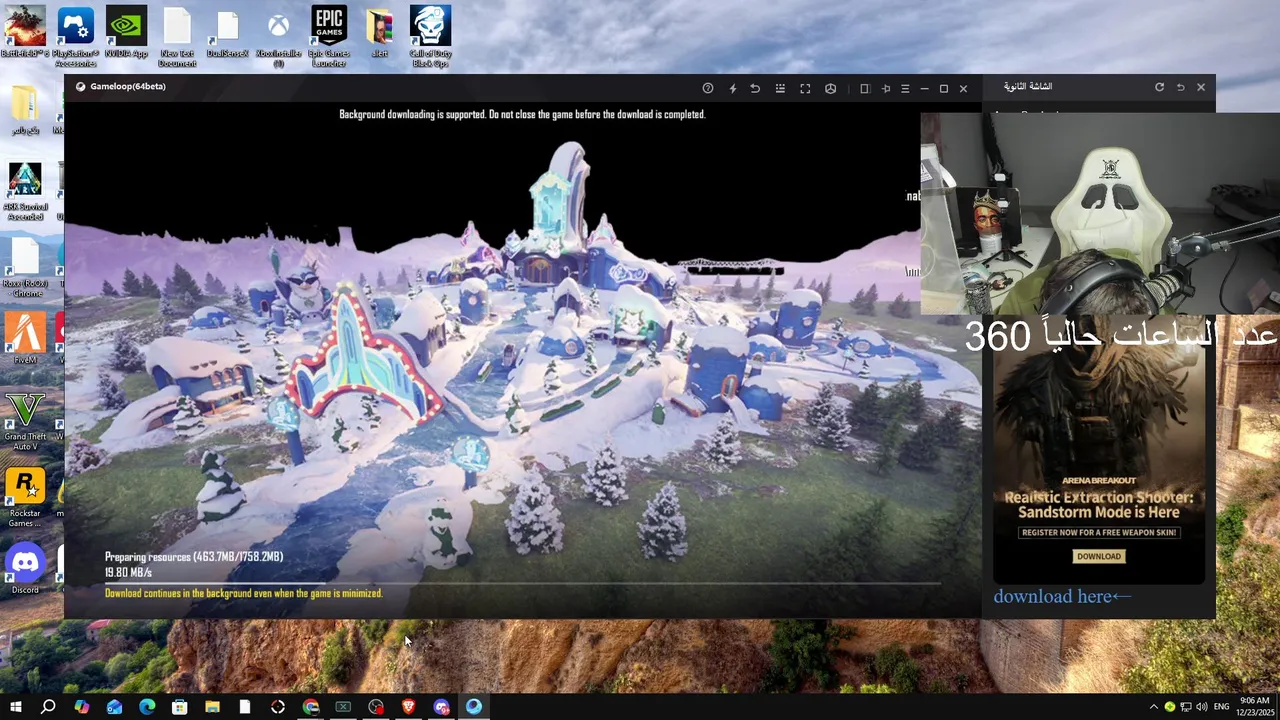Screen dimensions: 1280x720
Task: Switch to Gameloop taskbar icon
Action: click(x=474, y=707)
